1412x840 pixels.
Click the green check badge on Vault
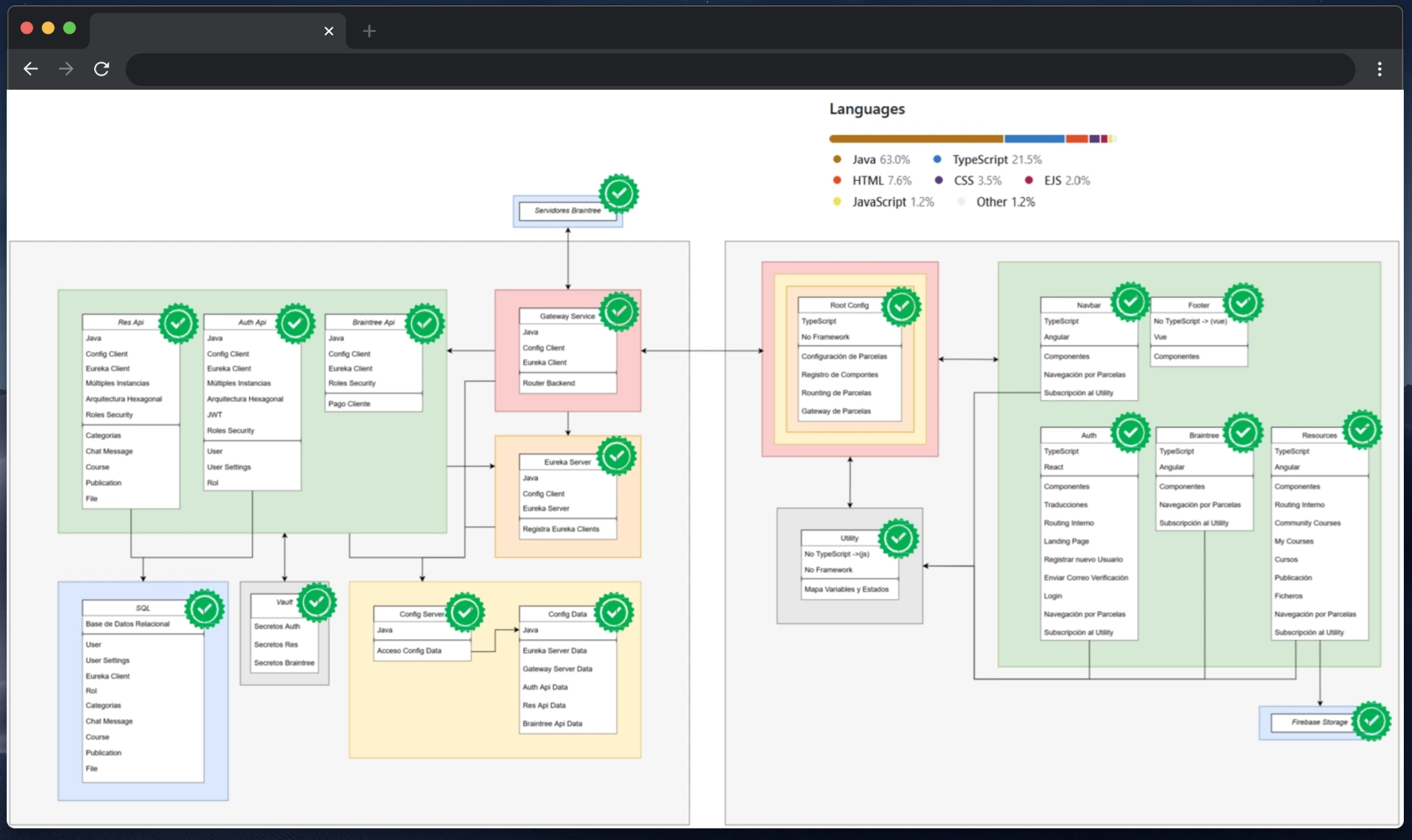317,602
